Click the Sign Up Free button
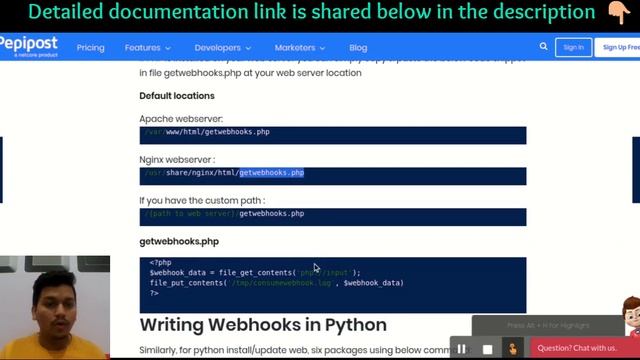 tap(617, 47)
